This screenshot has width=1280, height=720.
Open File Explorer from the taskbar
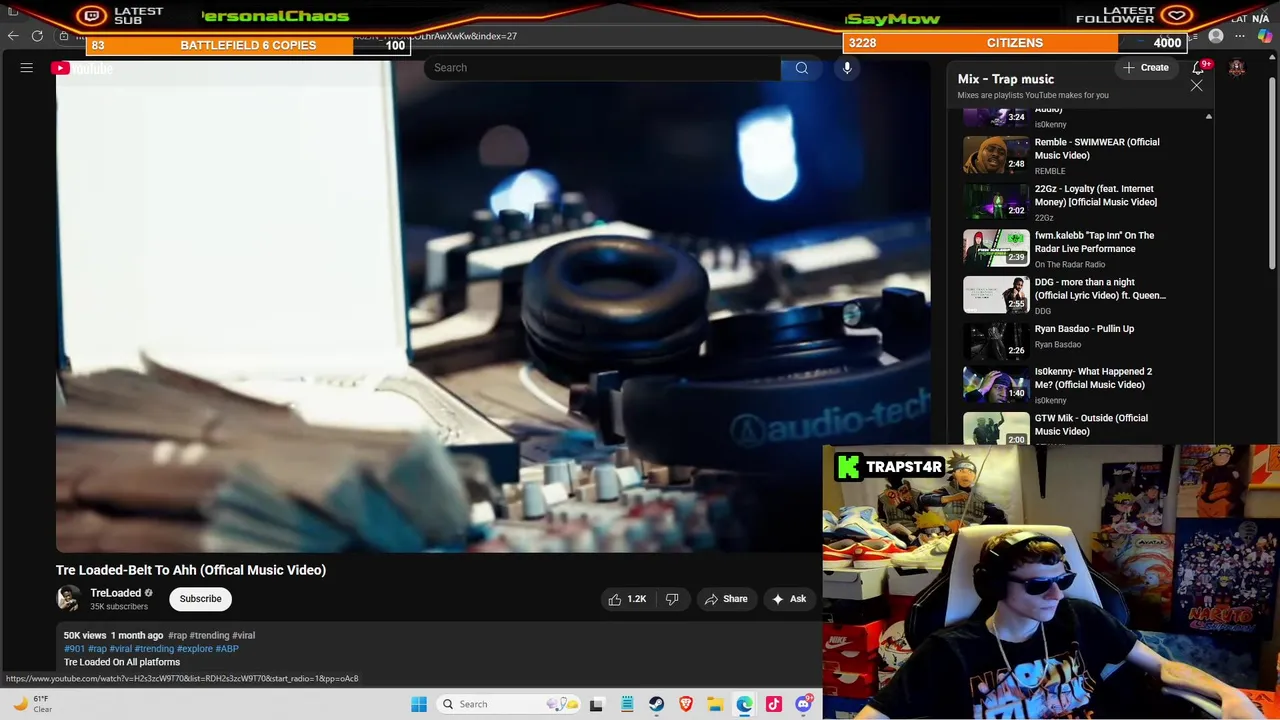(x=715, y=704)
